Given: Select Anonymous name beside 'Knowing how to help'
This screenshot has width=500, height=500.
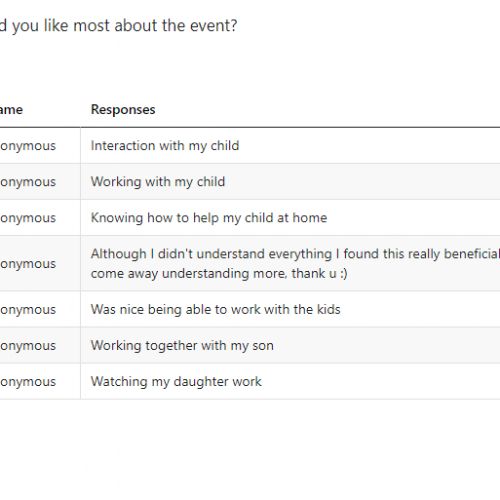Looking at the screenshot, I should 28,218.
